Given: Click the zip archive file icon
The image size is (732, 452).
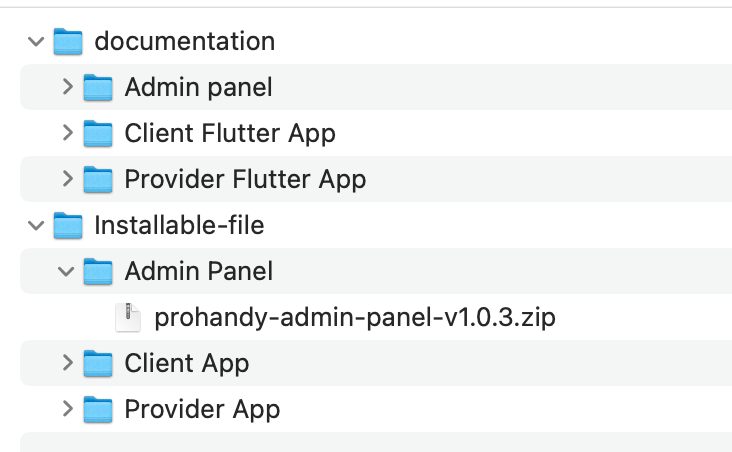Looking at the screenshot, I should 128,318.
